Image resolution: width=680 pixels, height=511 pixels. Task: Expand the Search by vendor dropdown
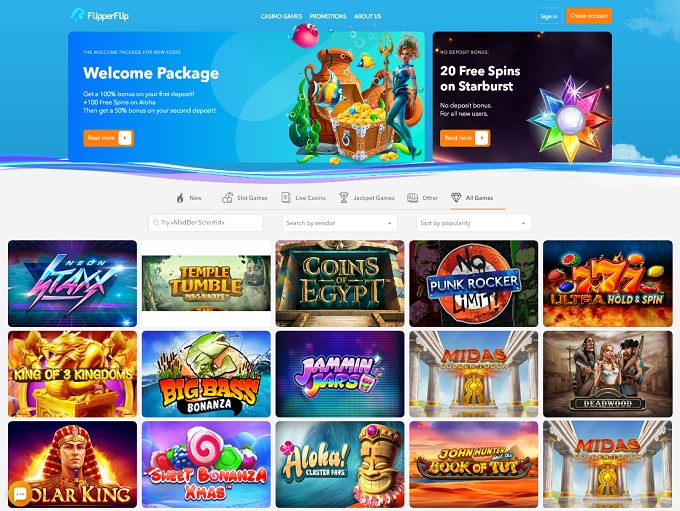click(340, 223)
